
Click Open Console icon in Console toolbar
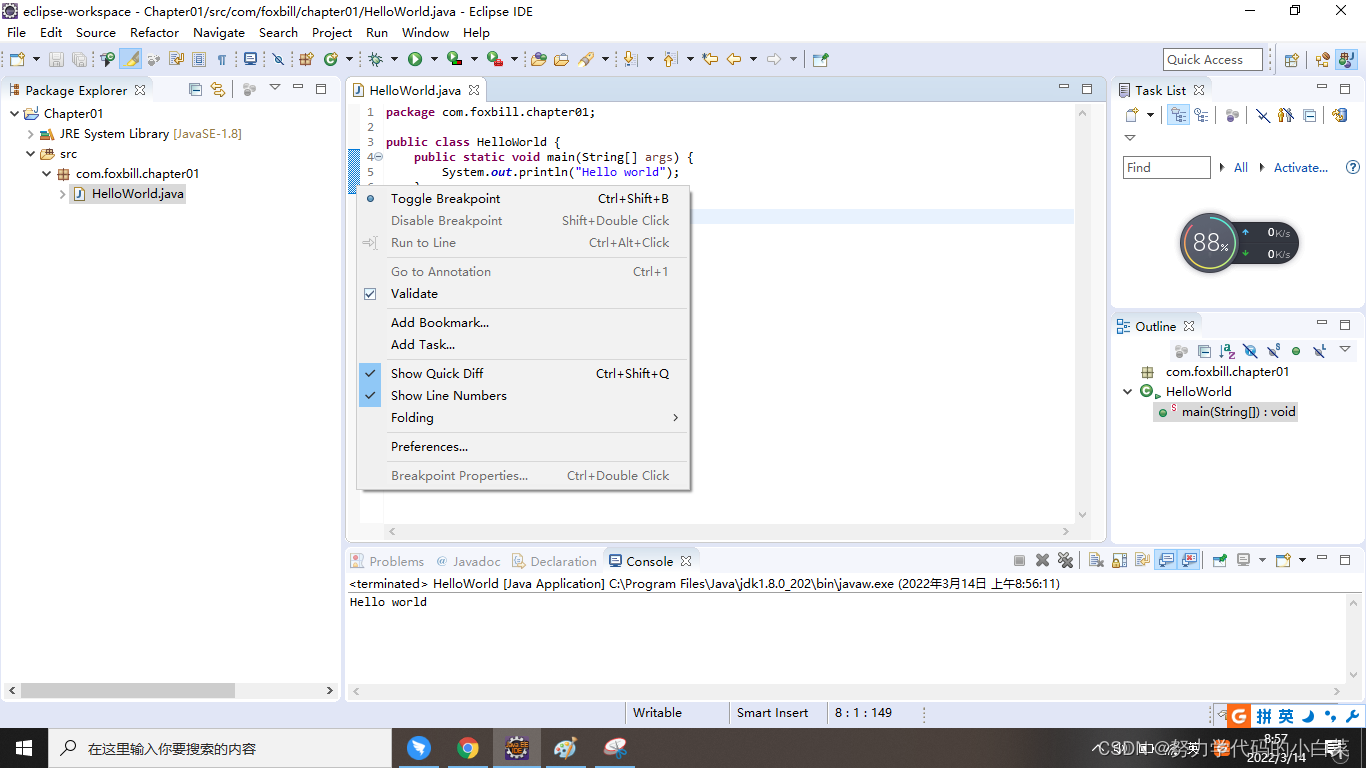pyautogui.click(x=1285, y=561)
